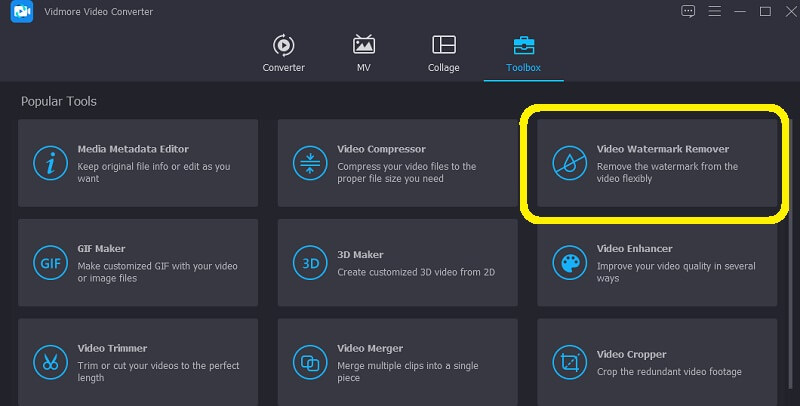
Task: Click 'Trim or cut your videos' description
Action: pyautogui.click(x=158, y=371)
